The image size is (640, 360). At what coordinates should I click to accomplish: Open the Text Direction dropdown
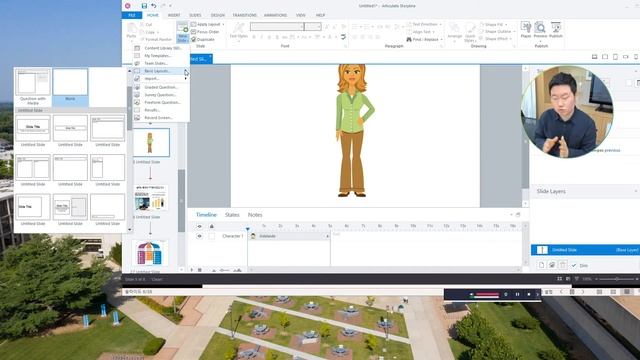click(424, 24)
